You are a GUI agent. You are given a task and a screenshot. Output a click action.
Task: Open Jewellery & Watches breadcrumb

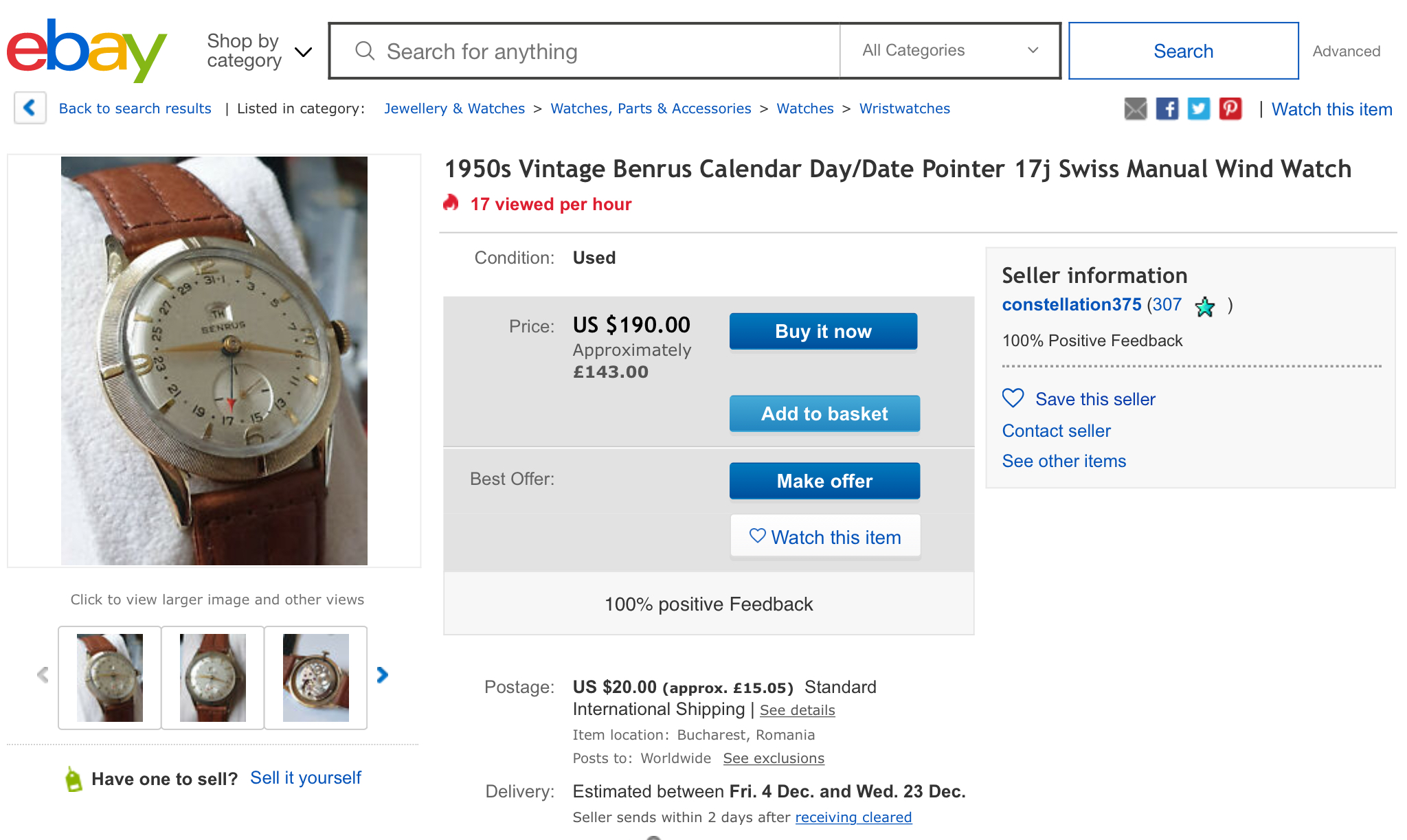pyautogui.click(x=454, y=109)
